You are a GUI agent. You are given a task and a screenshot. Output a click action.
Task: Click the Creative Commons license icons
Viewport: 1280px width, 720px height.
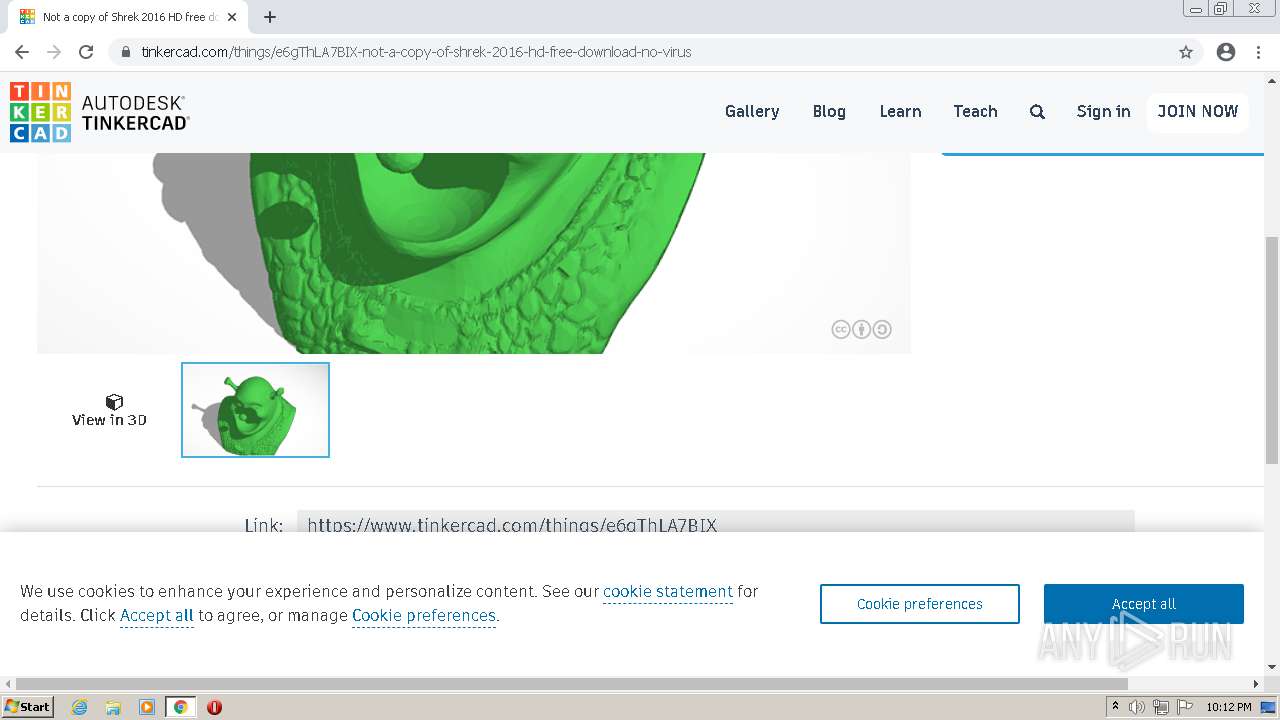tap(861, 329)
